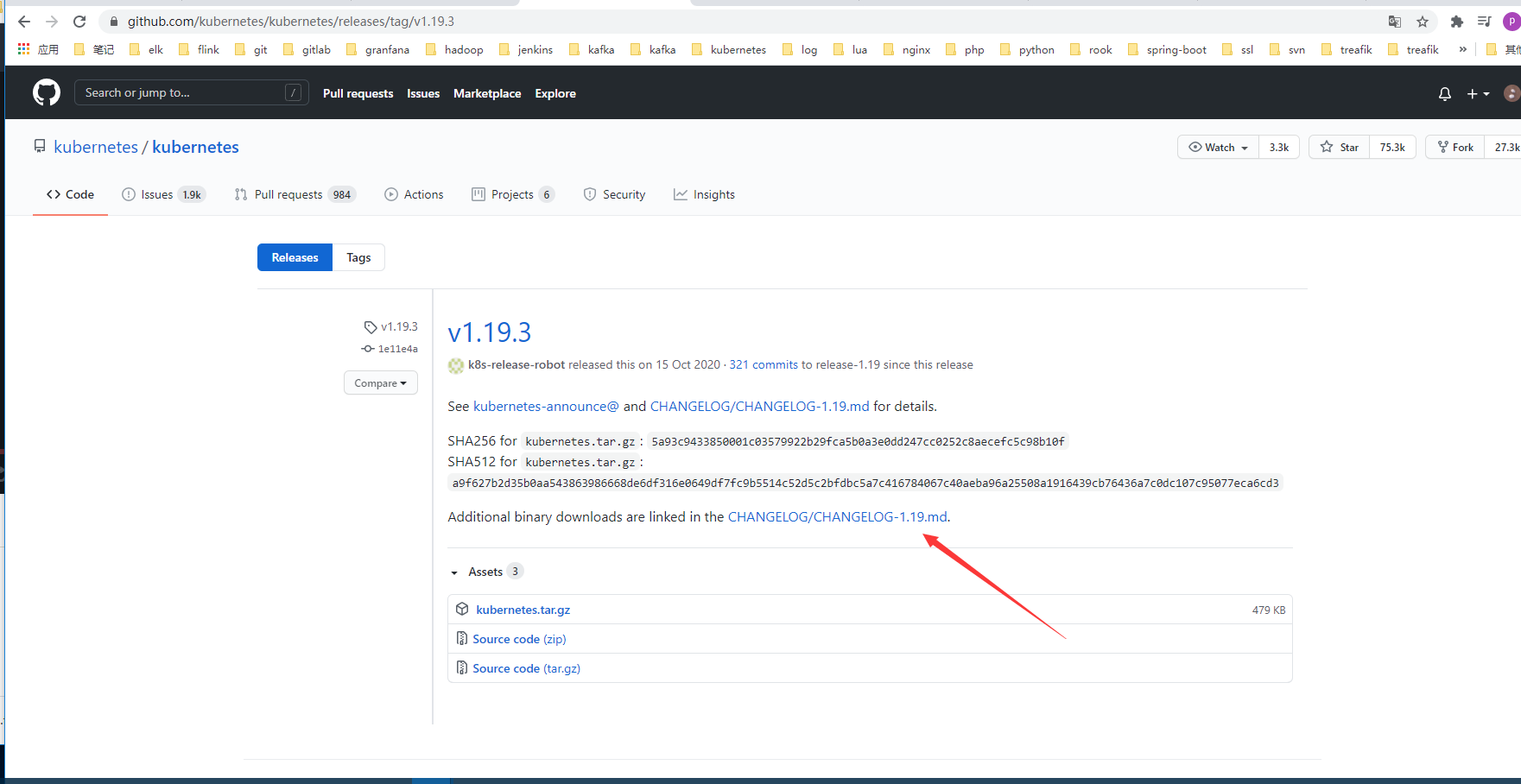
Task: Open the hadoop bookmark folder
Action: coord(454,49)
